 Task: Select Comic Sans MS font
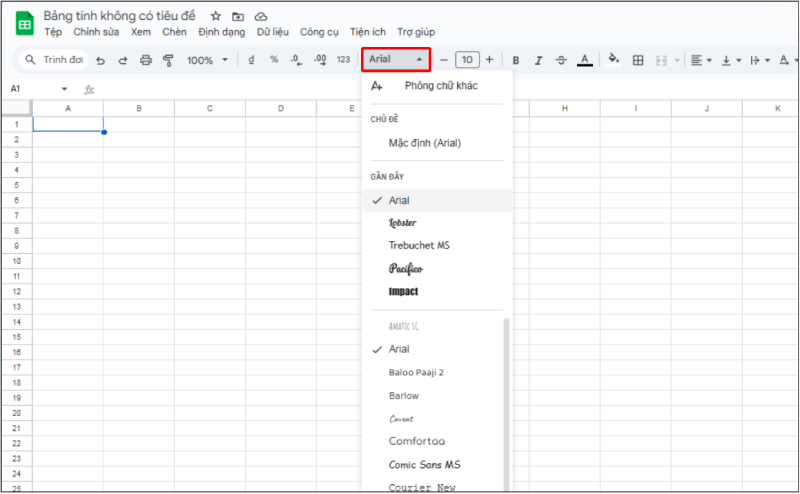pos(433,464)
